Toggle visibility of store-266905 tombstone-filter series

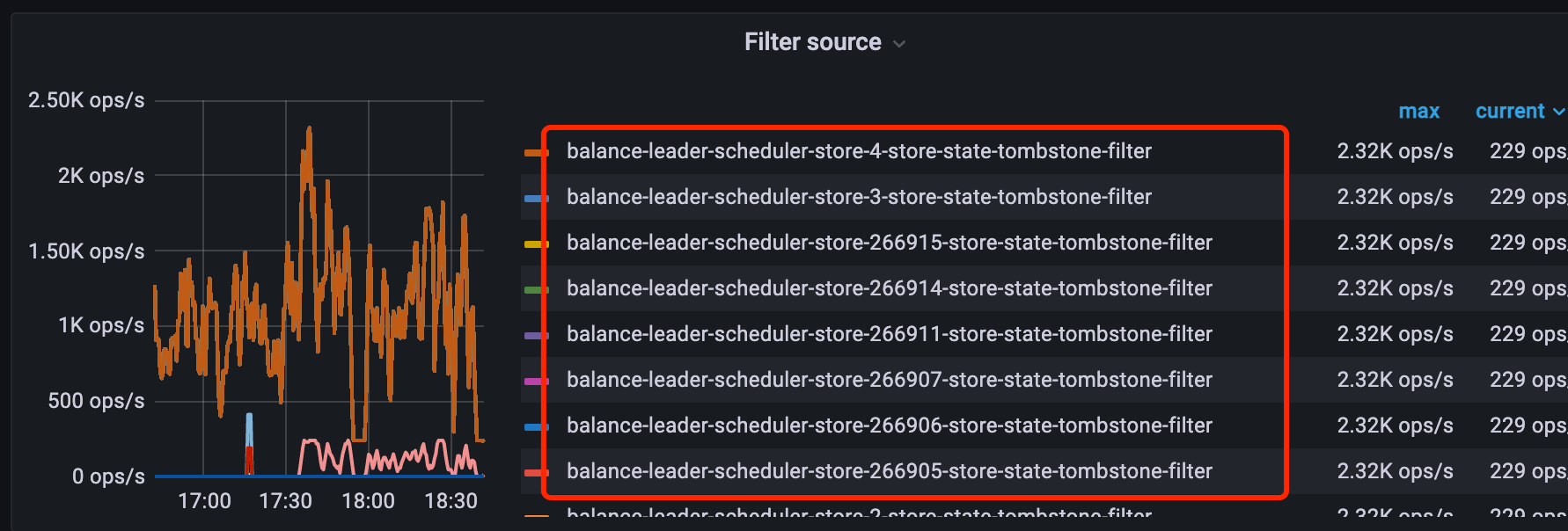(889, 470)
